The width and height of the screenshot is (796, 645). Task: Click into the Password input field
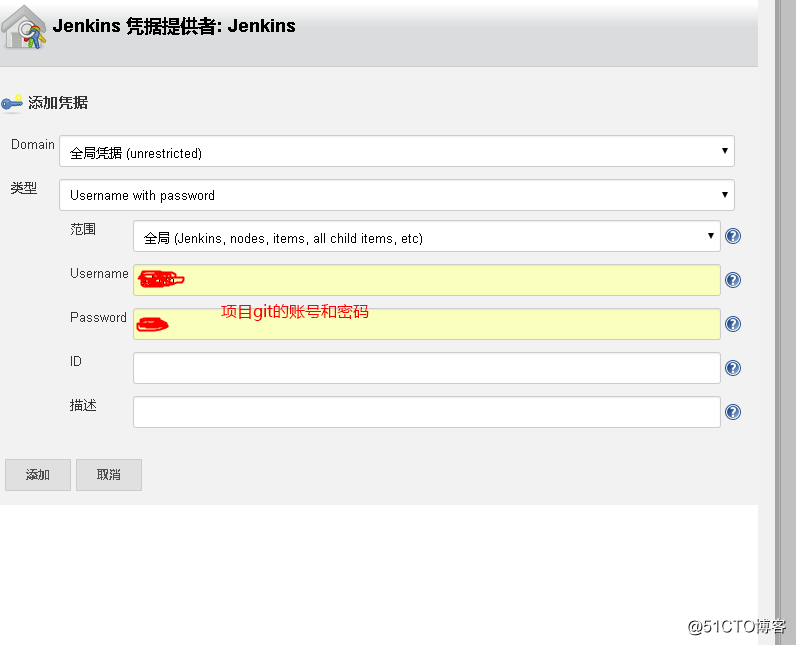click(x=426, y=324)
